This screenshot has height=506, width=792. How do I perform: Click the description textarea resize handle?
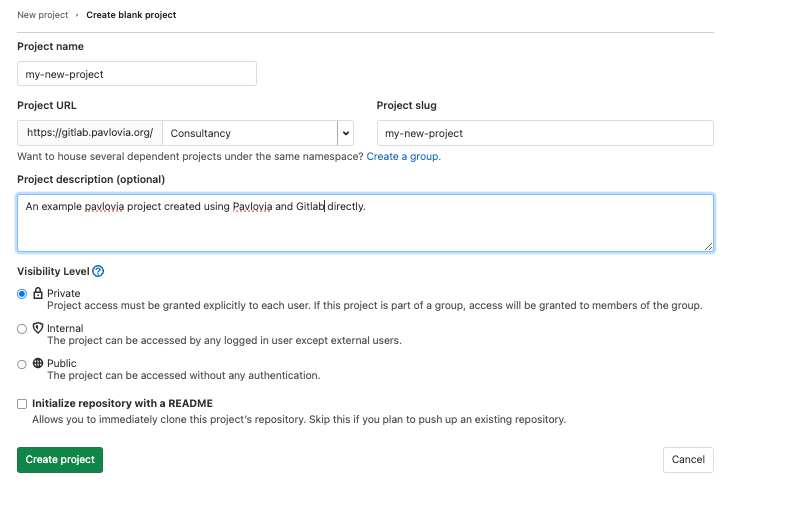pyautogui.click(x=708, y=245)
